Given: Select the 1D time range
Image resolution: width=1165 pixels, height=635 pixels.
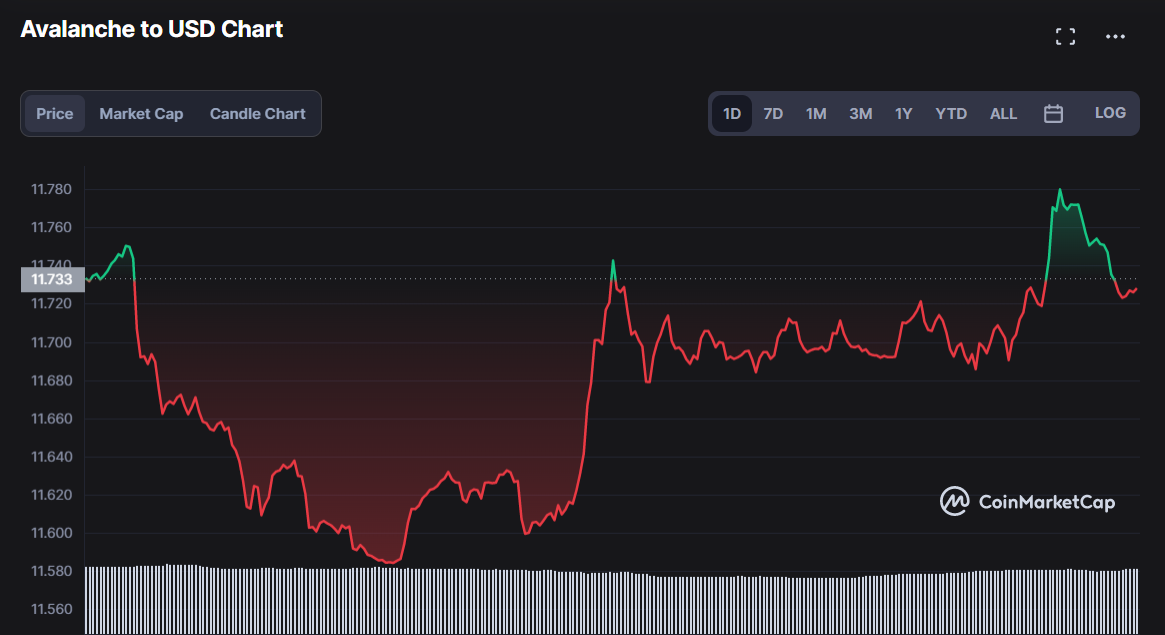Looking at the screenshot, I should point(732,114).
